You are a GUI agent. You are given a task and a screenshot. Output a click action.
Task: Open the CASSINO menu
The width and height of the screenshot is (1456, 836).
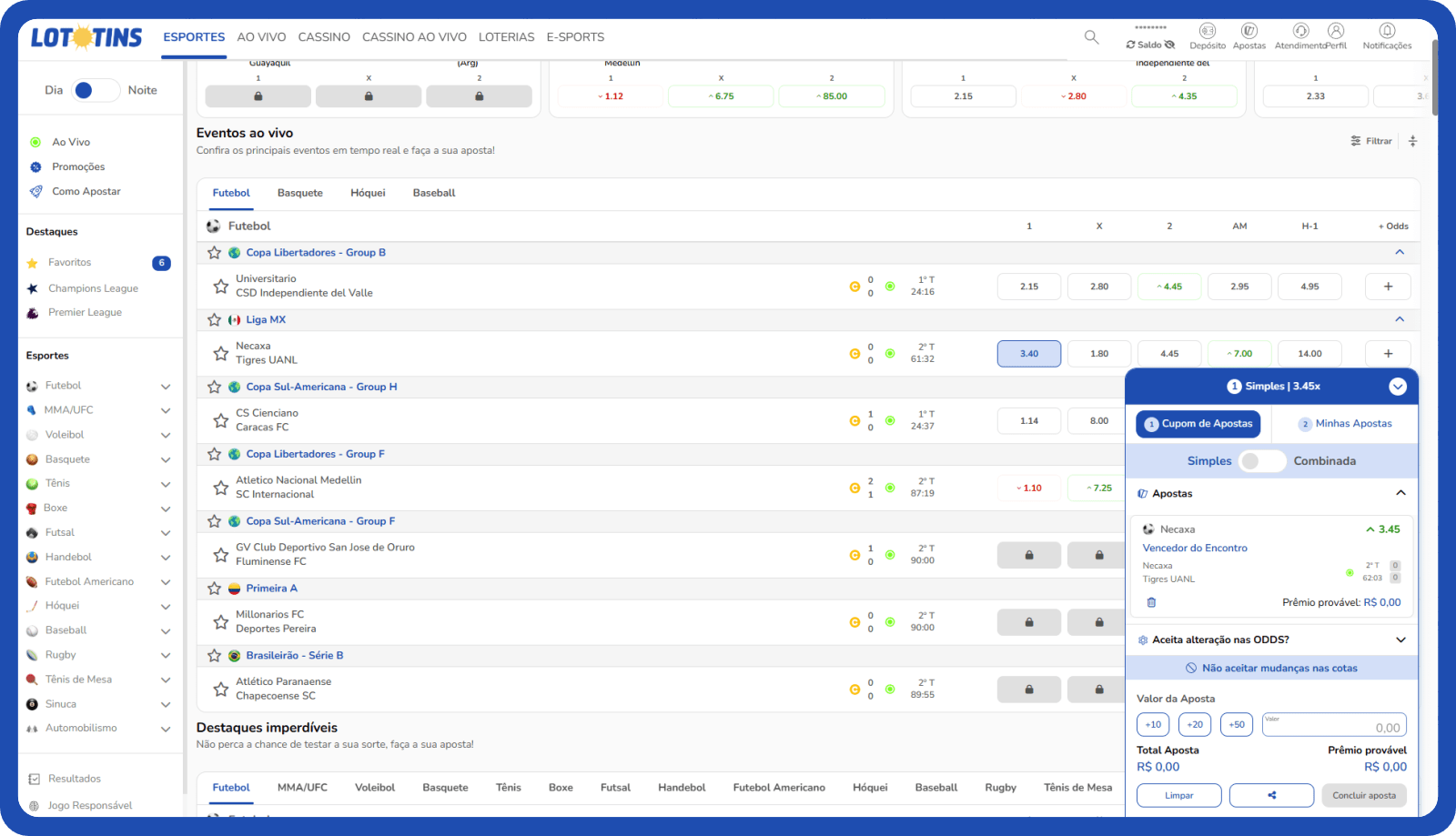click(324, 37)
